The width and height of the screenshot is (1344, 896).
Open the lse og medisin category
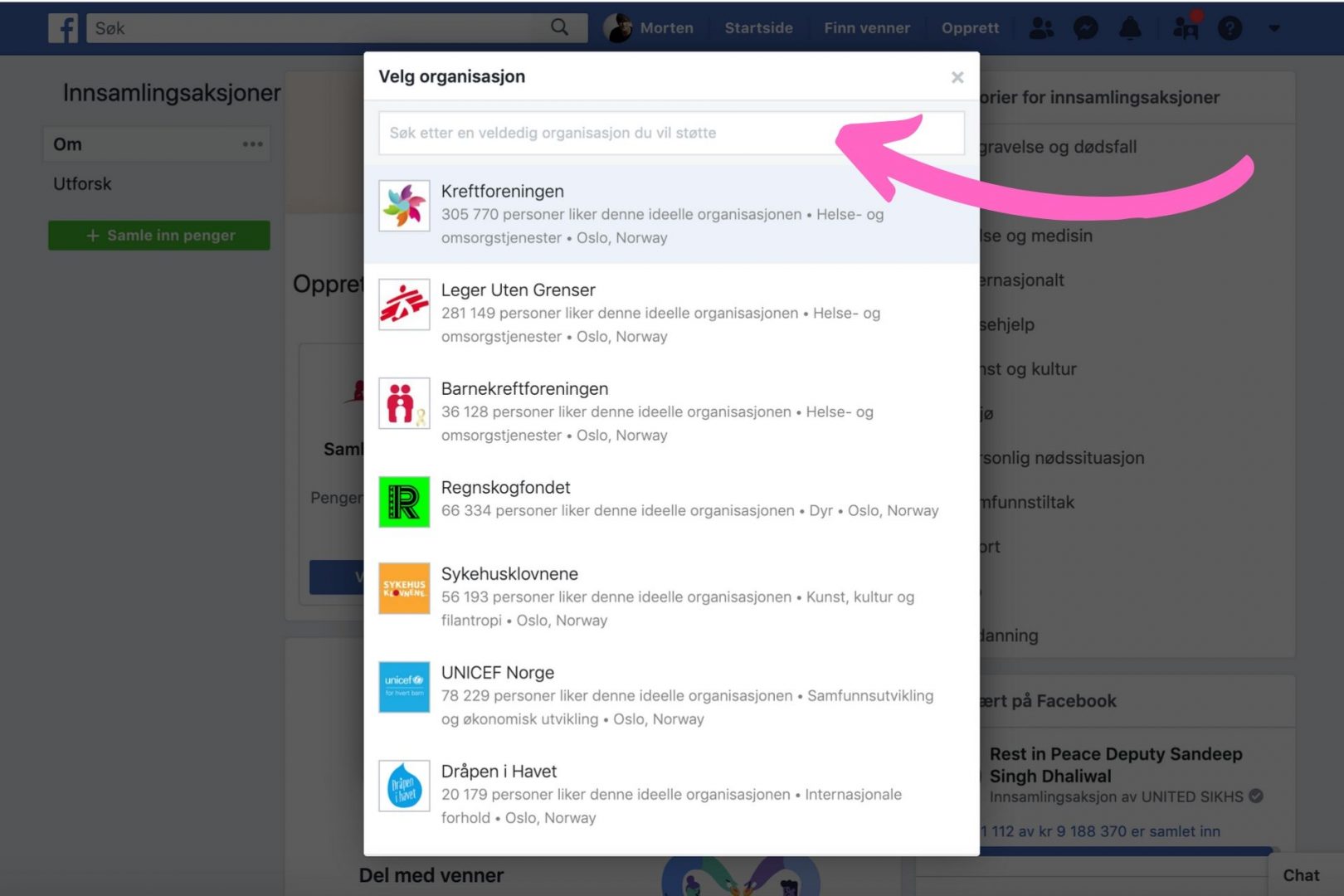coord(1036,236)
